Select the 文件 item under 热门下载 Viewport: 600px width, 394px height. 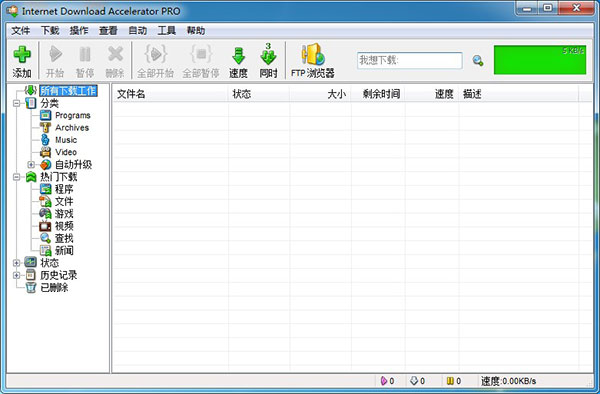64,201
